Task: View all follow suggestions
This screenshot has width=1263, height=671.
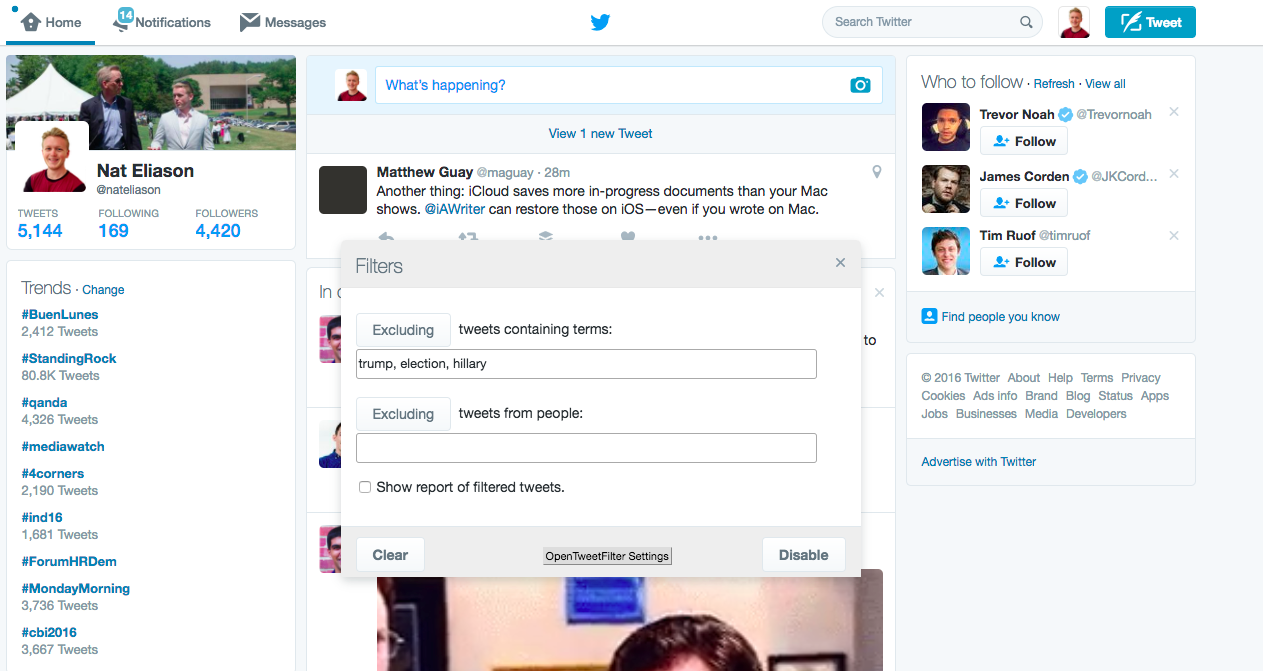Action: [1105, 84]
